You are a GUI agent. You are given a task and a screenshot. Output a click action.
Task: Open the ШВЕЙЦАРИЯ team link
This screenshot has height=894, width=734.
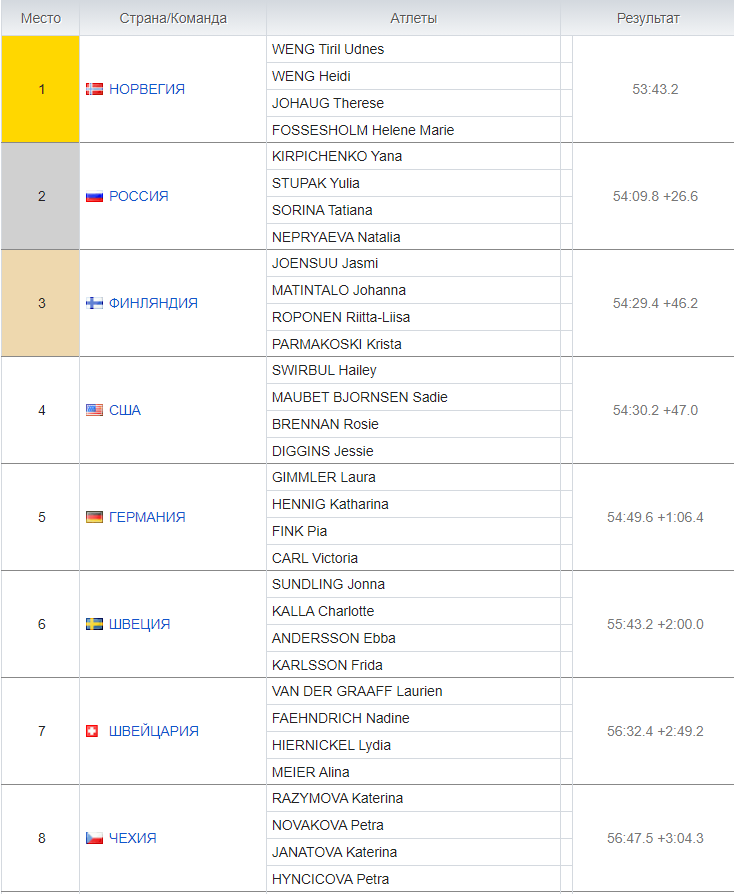click(x=154, y=731)
